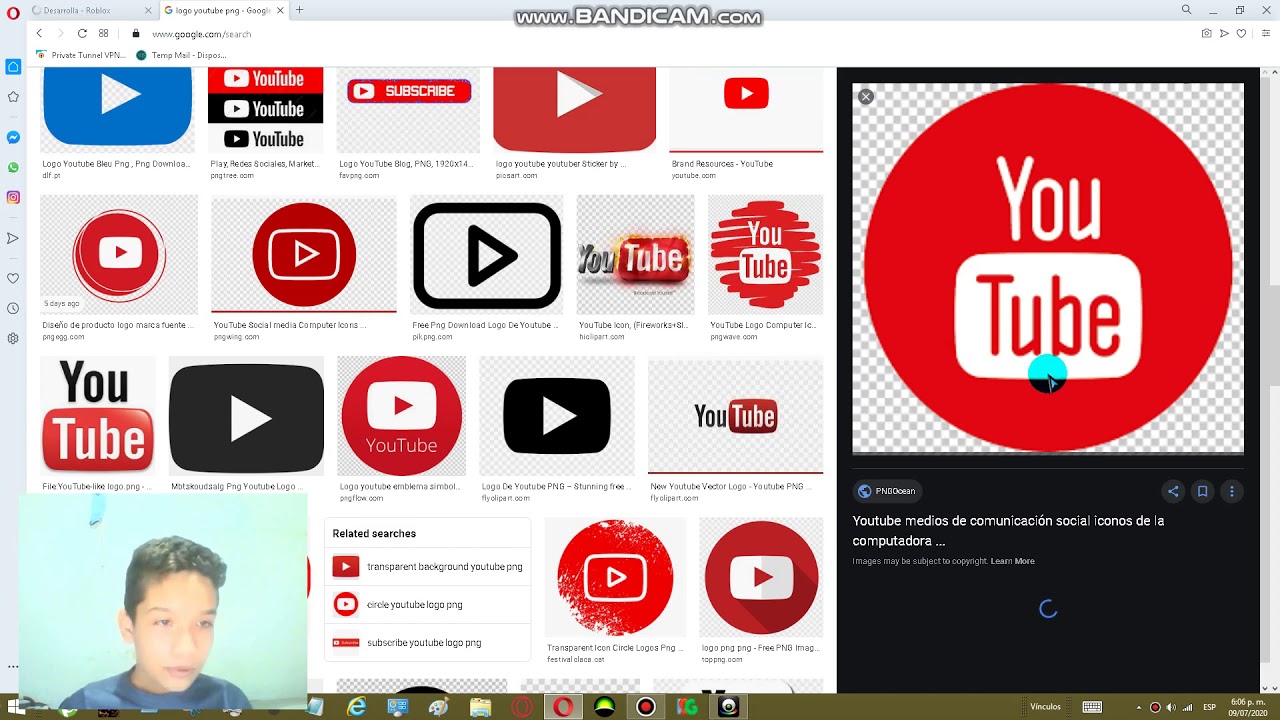Open the previewed image title link
The height and width of the screenshot is (720, 1280).
(x=1008, y=530)
